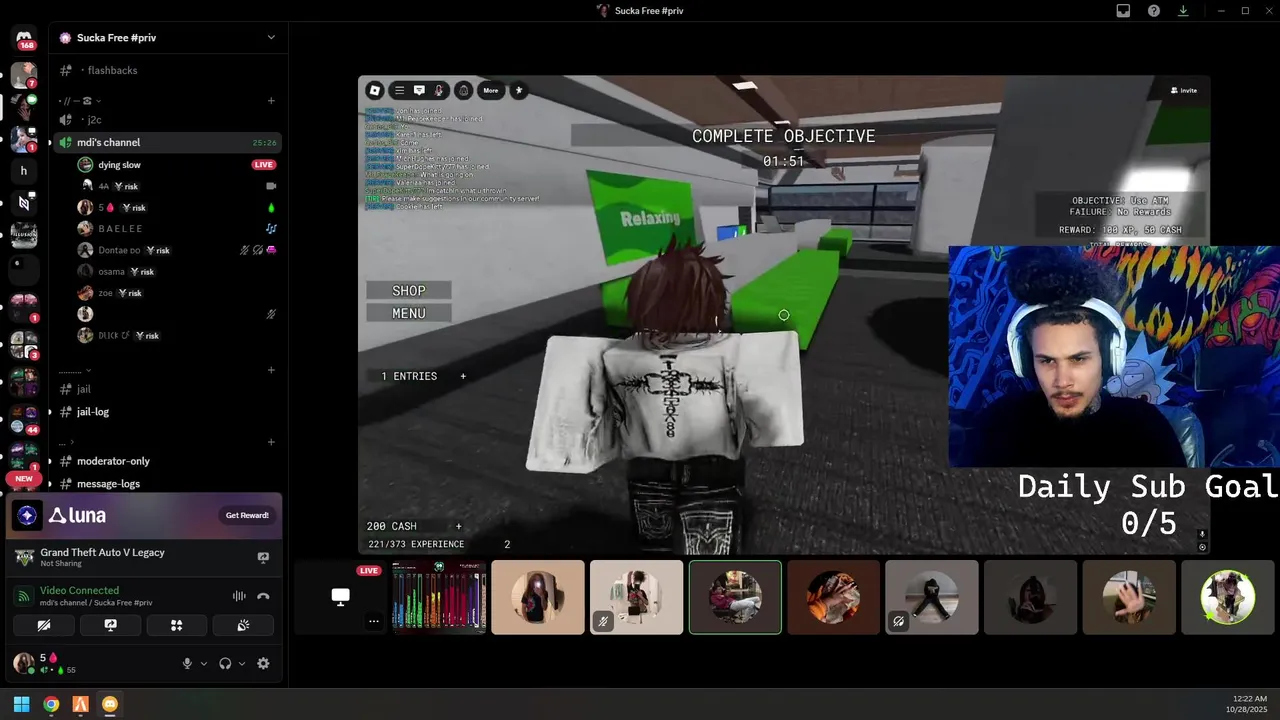Click plus icon next to 200 CASH
The height and width of the screenshot is (720, 1280).
(459, 526)
